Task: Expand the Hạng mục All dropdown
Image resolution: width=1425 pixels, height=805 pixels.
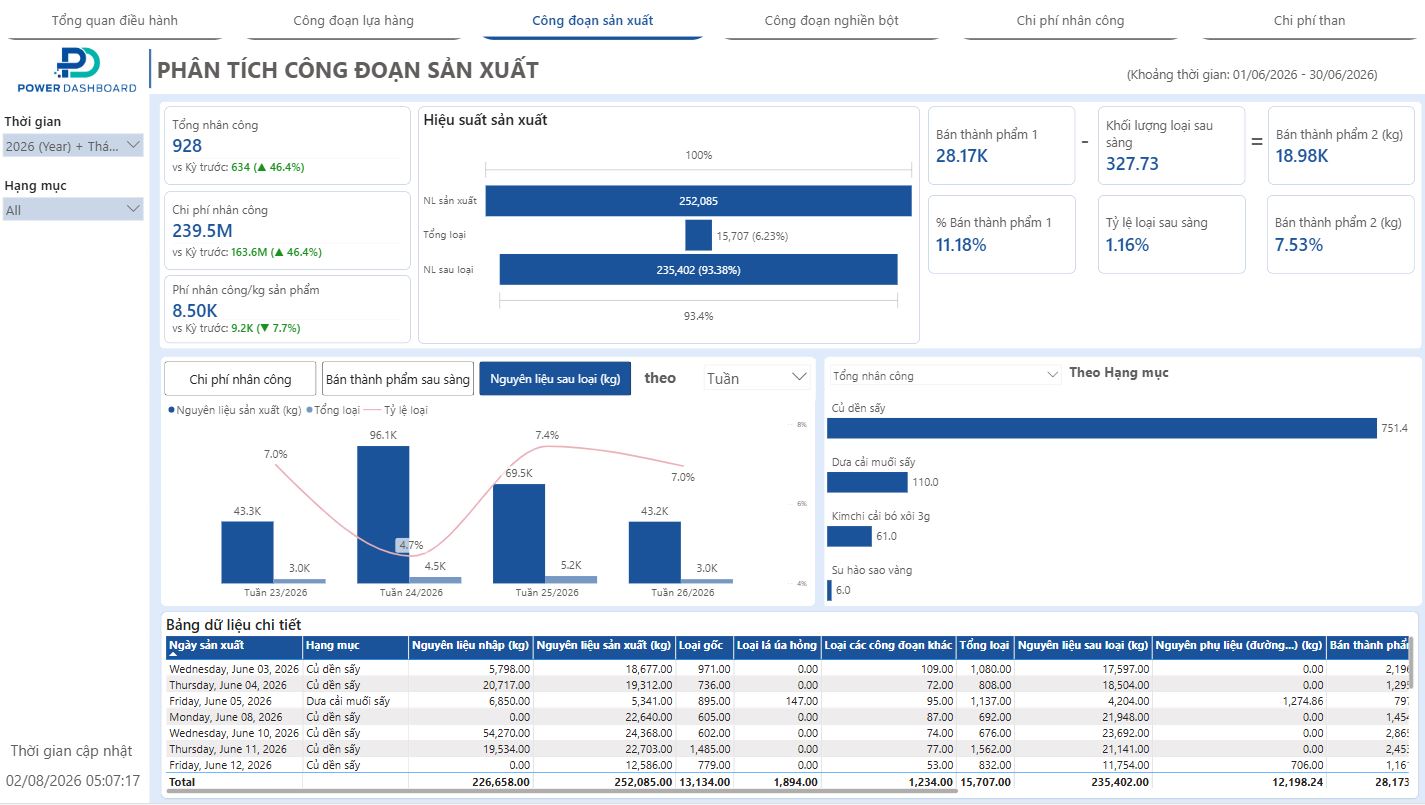Action: [73, 209]
